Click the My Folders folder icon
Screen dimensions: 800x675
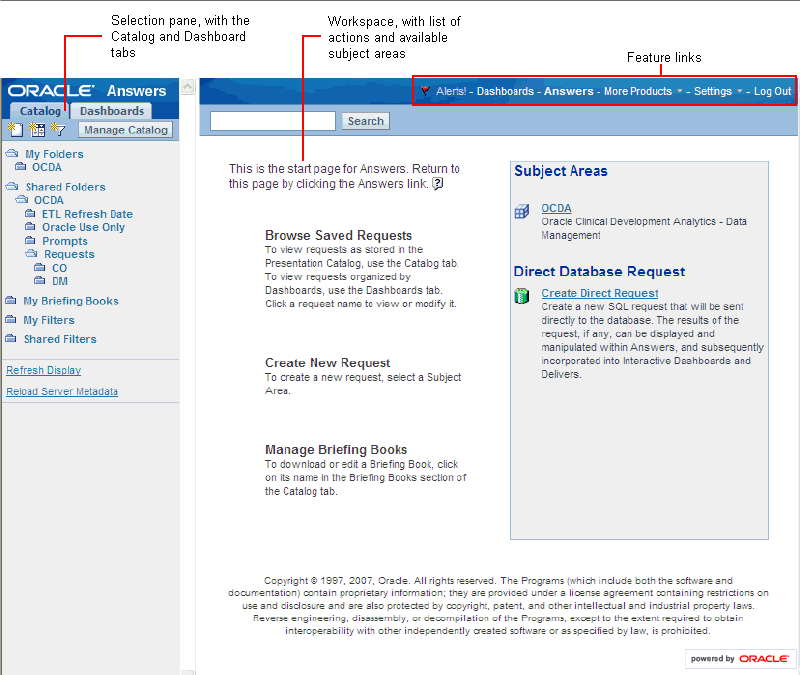12,153
